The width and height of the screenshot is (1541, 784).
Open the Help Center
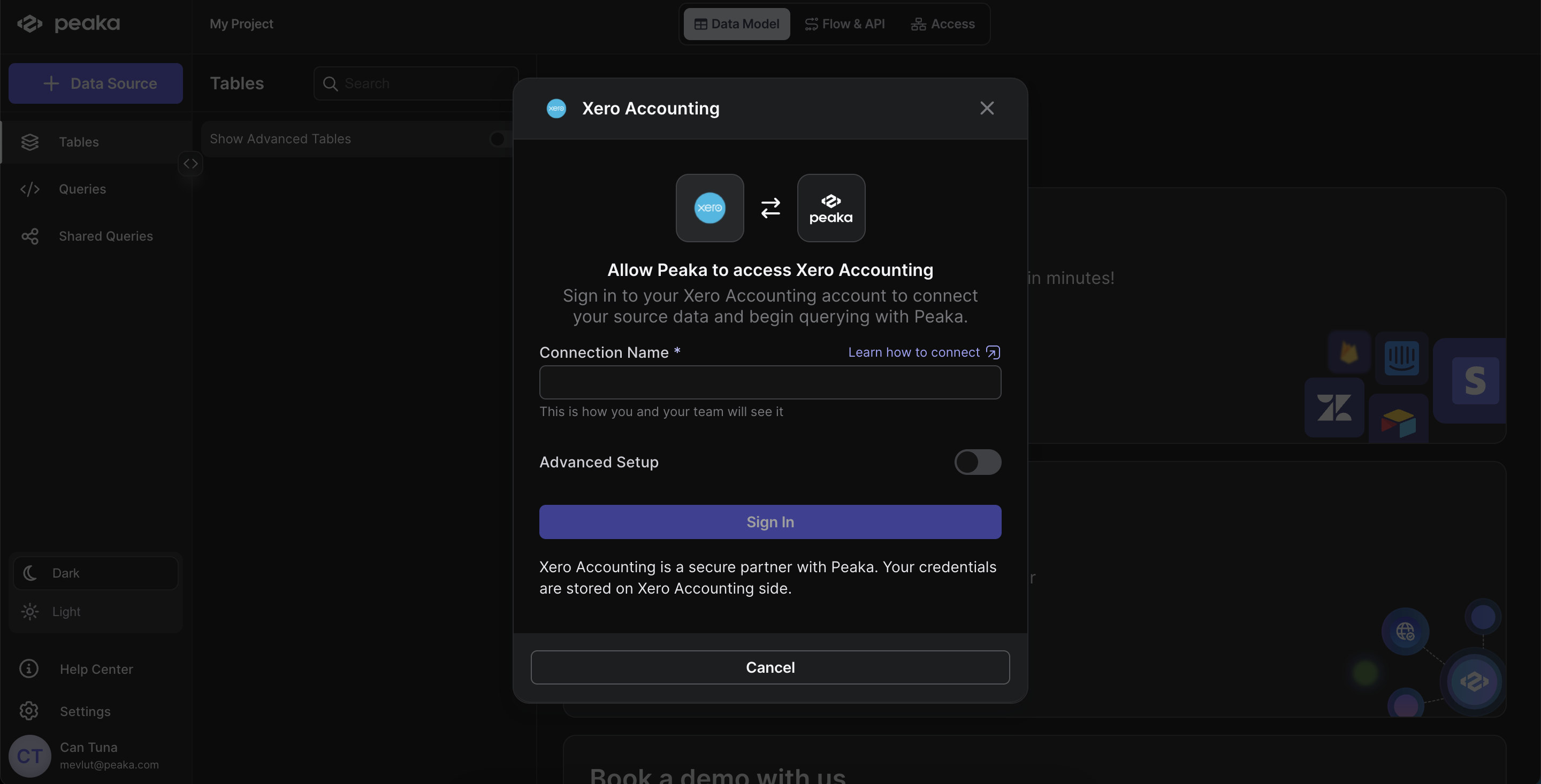(x=96, y=669)
